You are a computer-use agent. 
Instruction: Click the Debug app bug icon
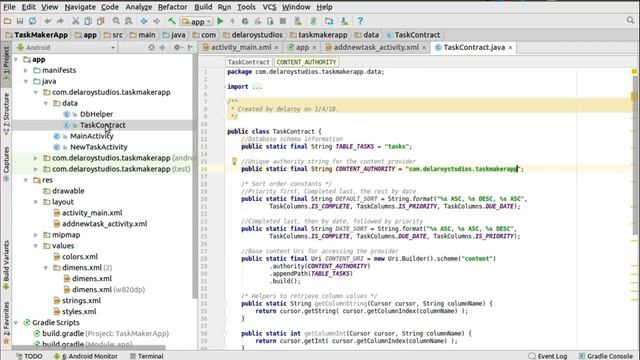[245, 21]
